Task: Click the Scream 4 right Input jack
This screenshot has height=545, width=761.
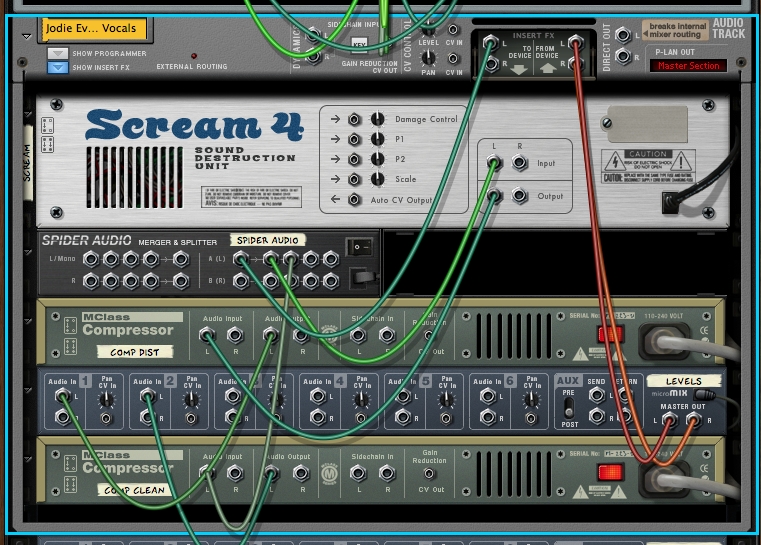Action: (x=519, y=163)
